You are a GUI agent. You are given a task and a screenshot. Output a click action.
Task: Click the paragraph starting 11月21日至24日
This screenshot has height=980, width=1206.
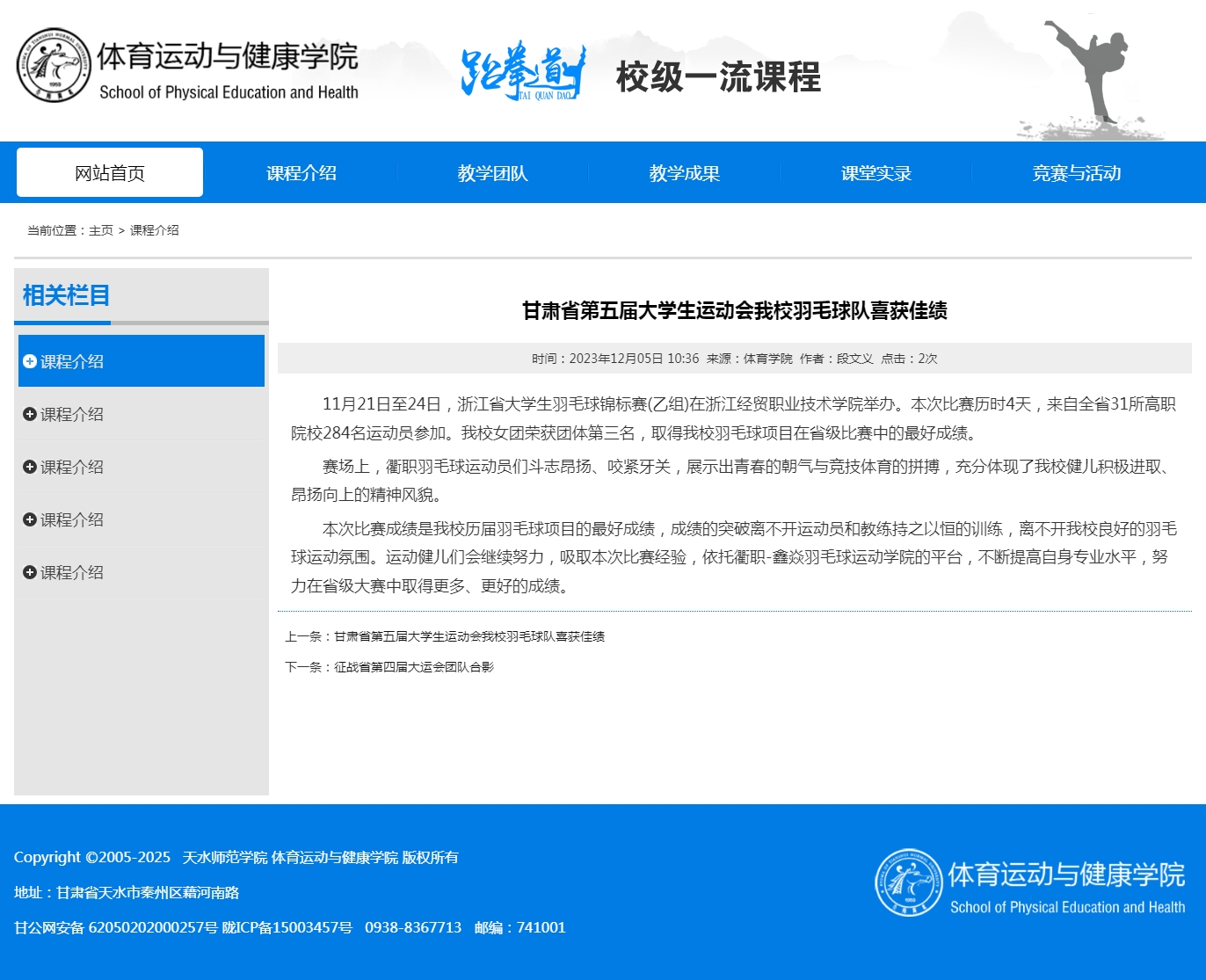pos(735,418)
